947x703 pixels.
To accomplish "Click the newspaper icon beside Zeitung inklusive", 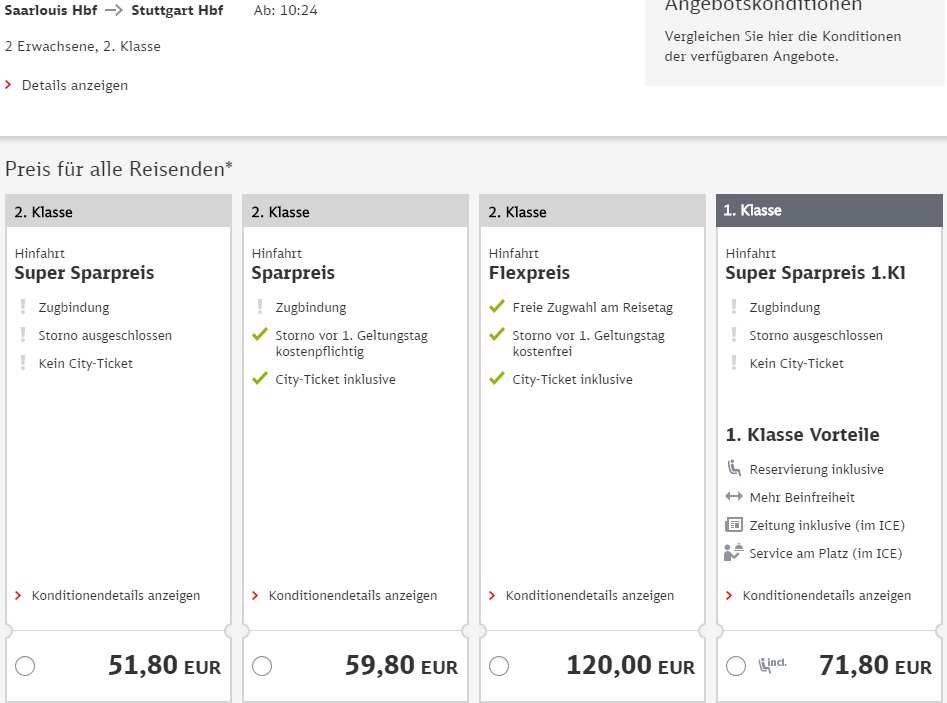I will click(x=734, y=524).
